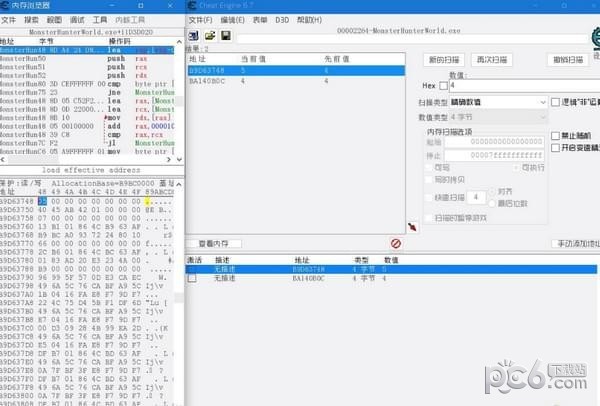Toggle the 快速扫描 checkbox
This screenshot has width=600, height=406.
pyautogui.click(x=429, y=197)
